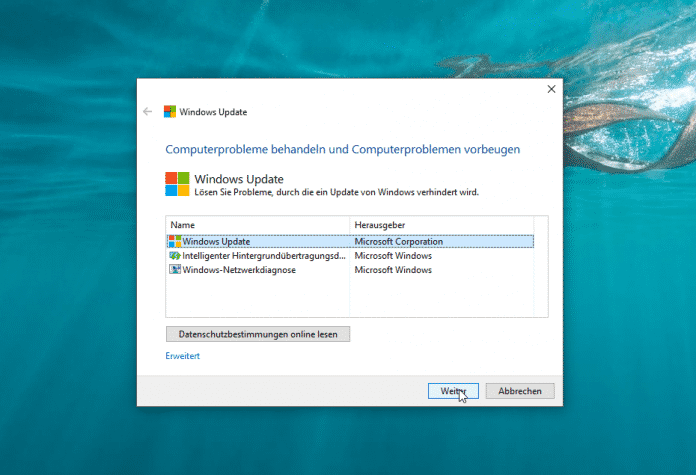The image size is (696, 475).
Task: Close the troubleshooter dialog with the X
Action: coord(551,89)
